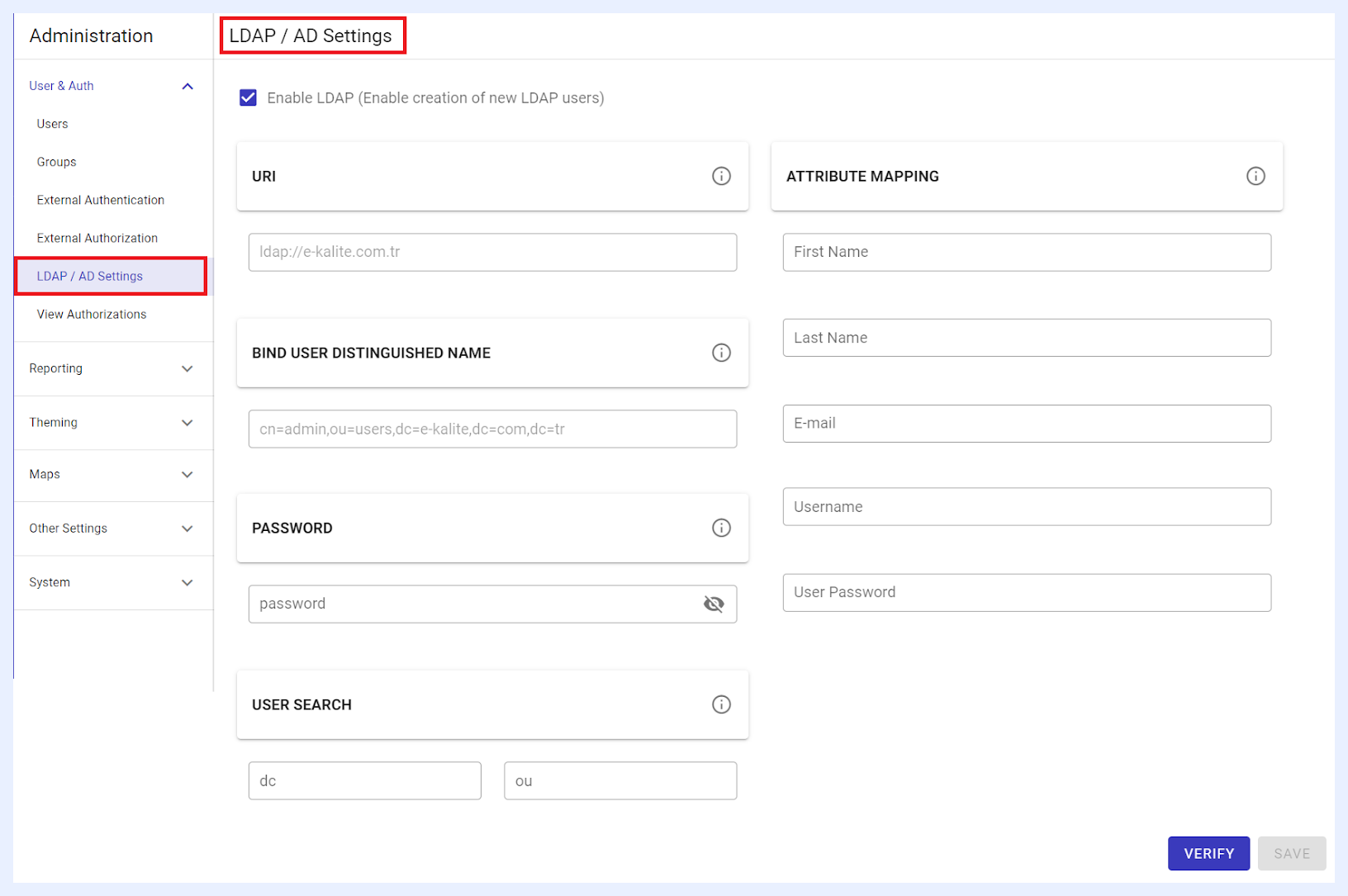This screenshot has width=1348, height=896.
Task: Click the SAVE button
Action: [1292, 853]
